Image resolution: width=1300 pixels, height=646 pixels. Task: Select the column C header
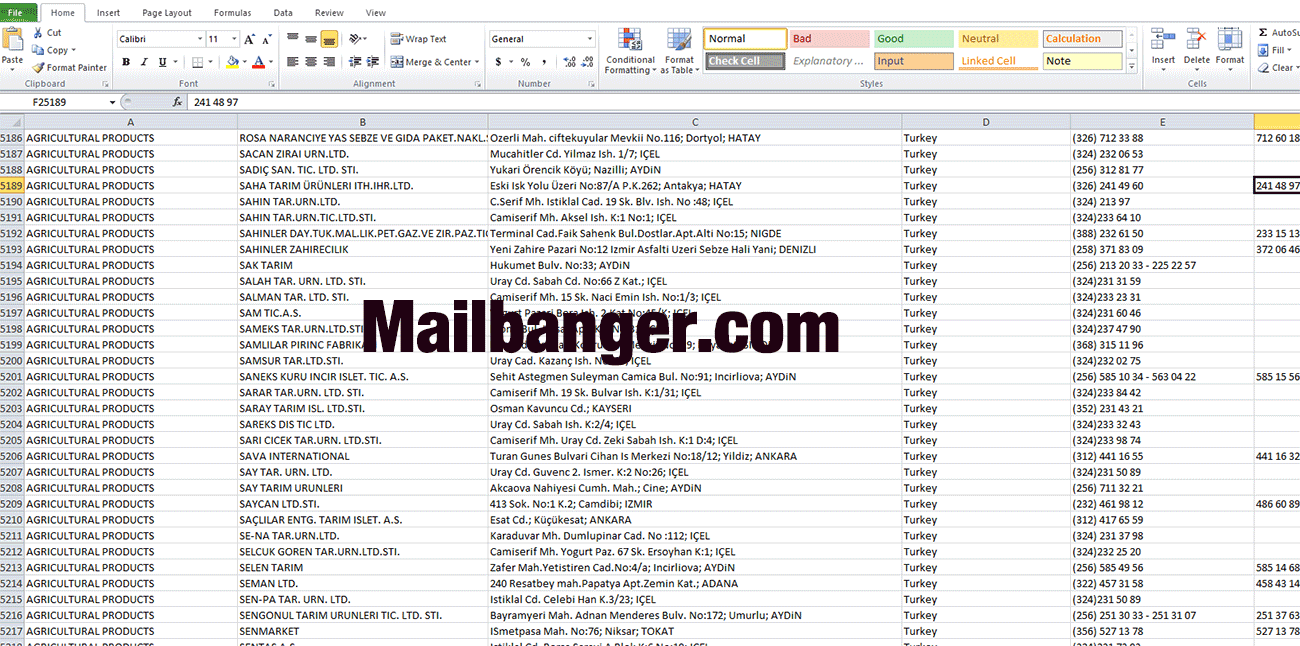695,122
